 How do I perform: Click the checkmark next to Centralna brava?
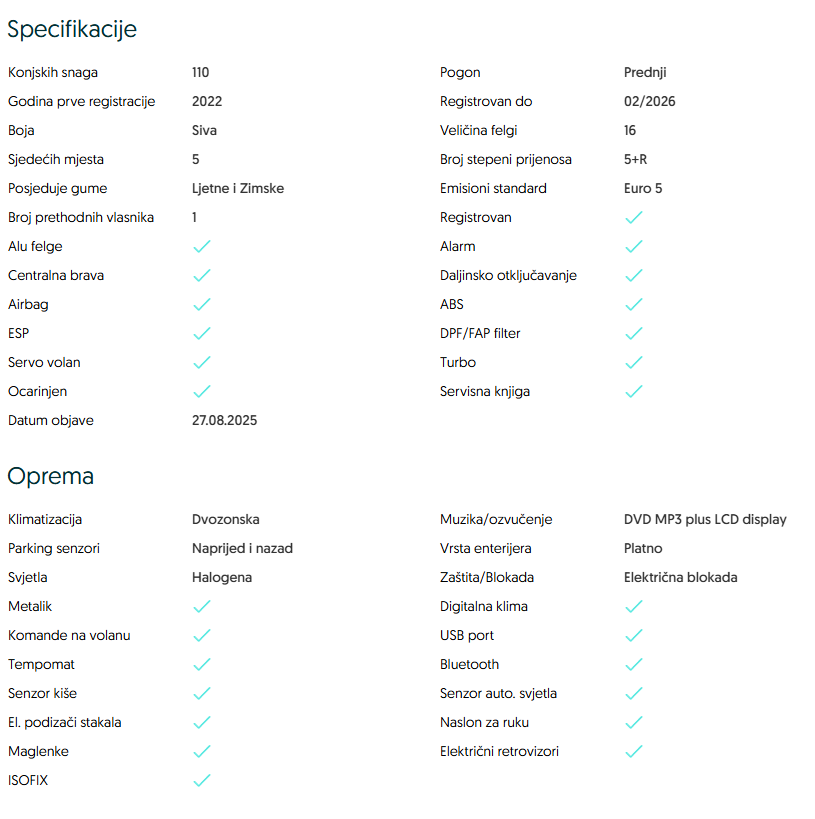tap(201, 275)
